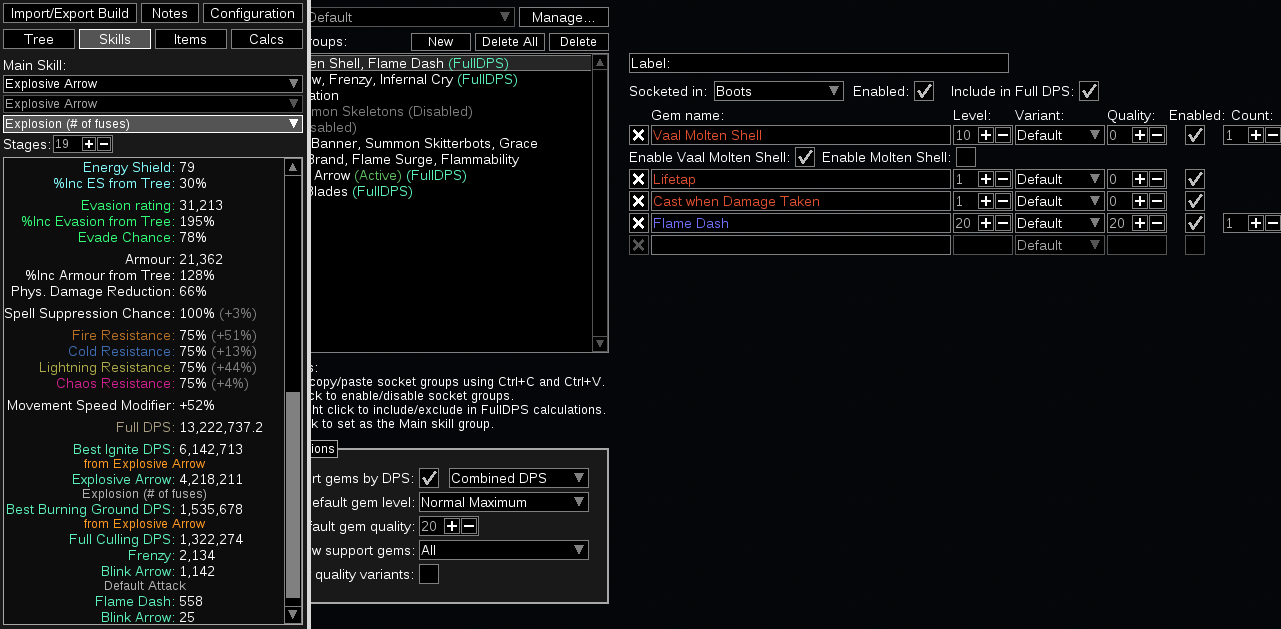
Task: Increase default gem quality value
Action: point(450,525)
